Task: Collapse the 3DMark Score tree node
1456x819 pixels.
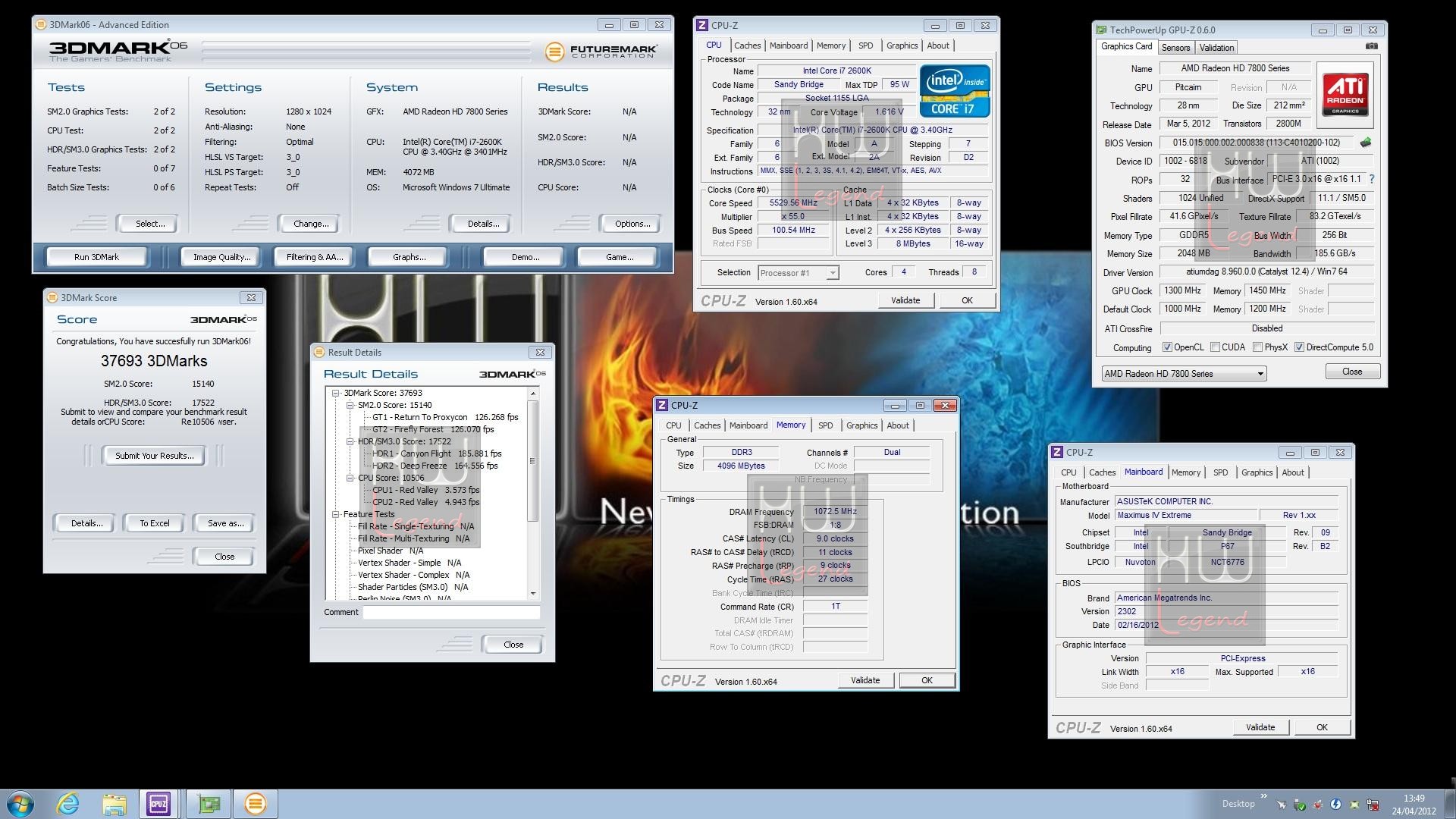Action: (336, 393)
